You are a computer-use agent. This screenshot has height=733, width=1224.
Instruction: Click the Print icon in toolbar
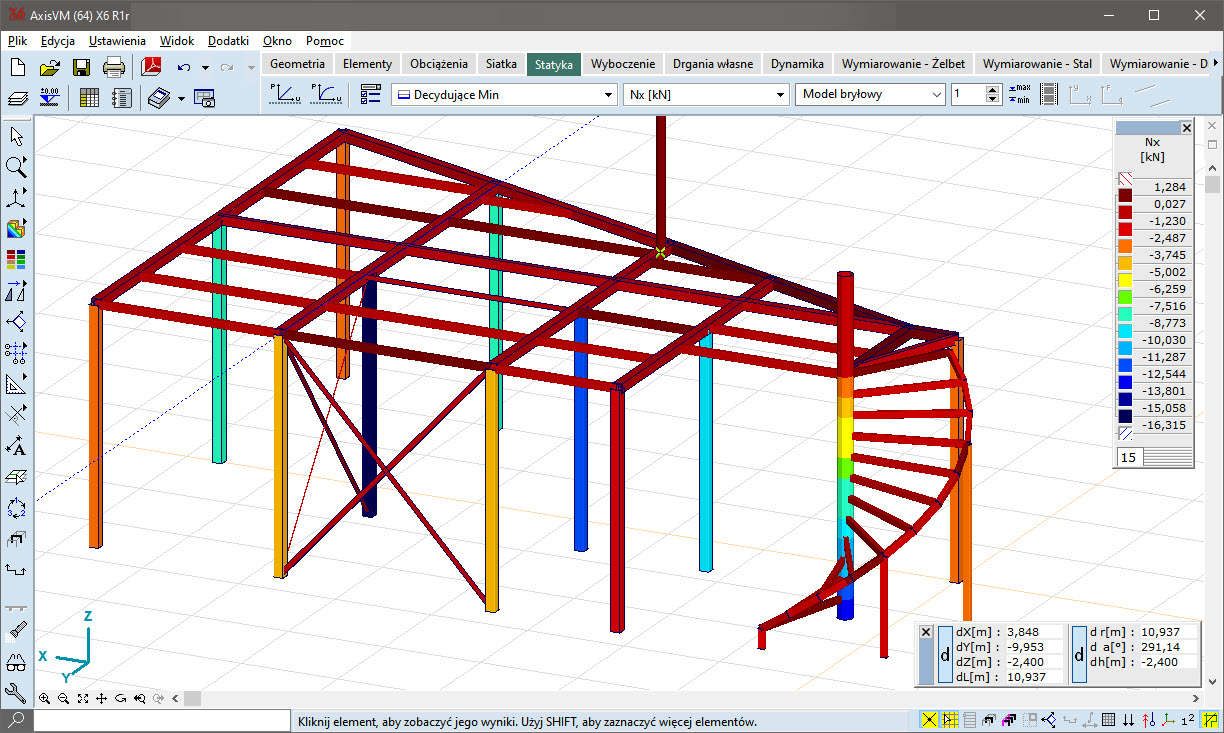pos(114,67)
